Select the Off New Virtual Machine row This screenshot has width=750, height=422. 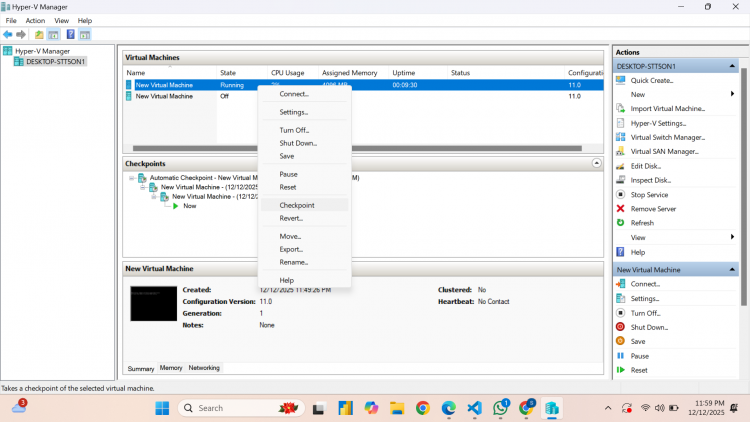click(x=363, y=96)
